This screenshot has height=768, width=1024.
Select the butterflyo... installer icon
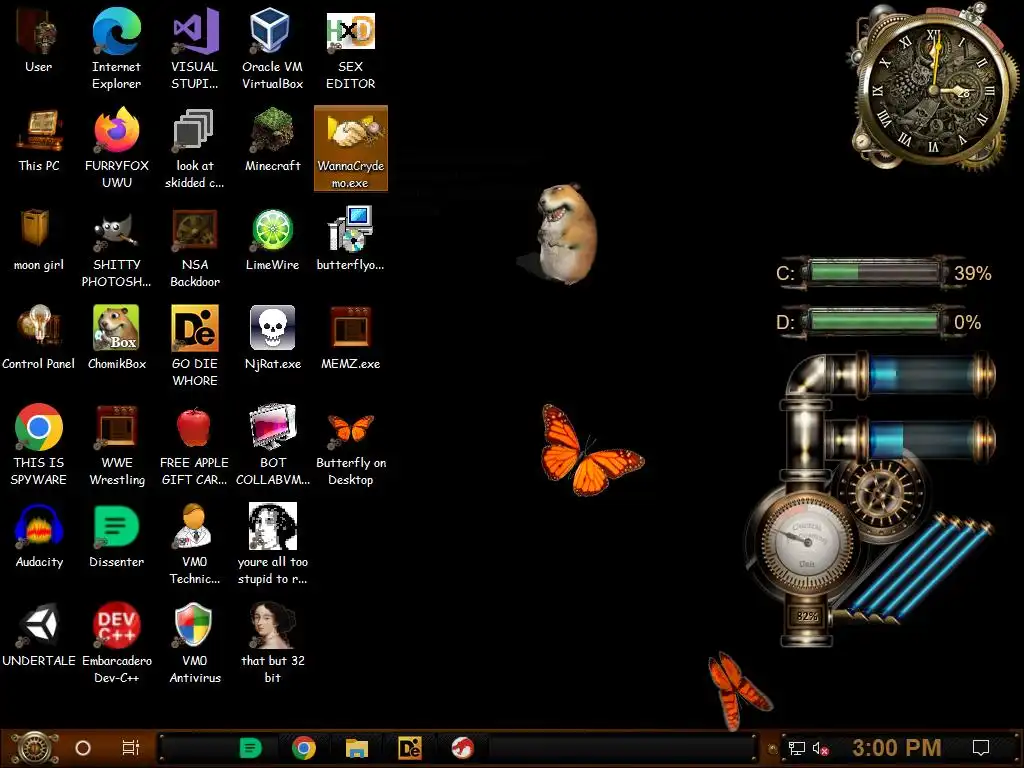(x=351, y=240)
